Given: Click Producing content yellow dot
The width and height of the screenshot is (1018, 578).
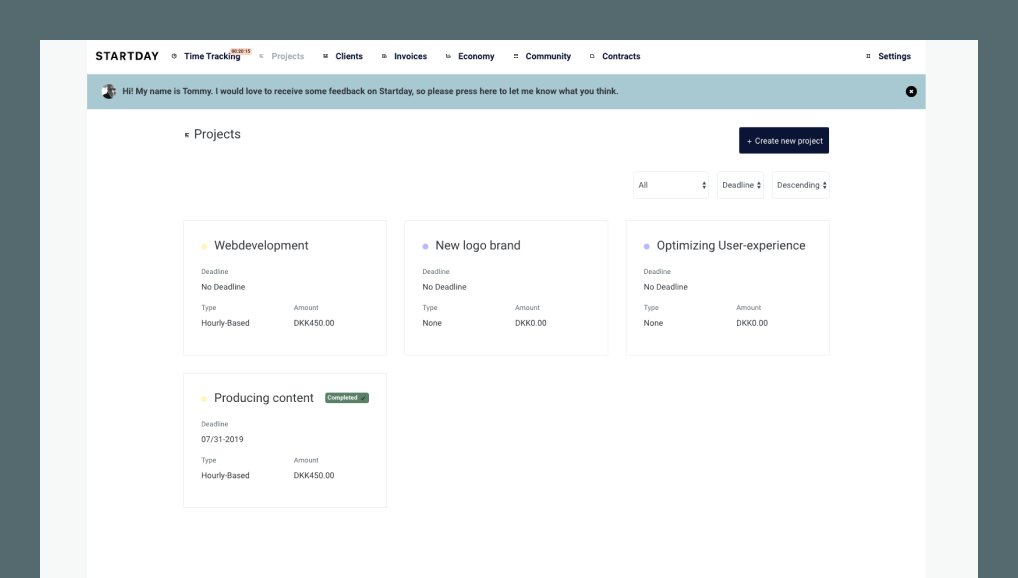Looking at the screenshot, I should pos(204,399).
